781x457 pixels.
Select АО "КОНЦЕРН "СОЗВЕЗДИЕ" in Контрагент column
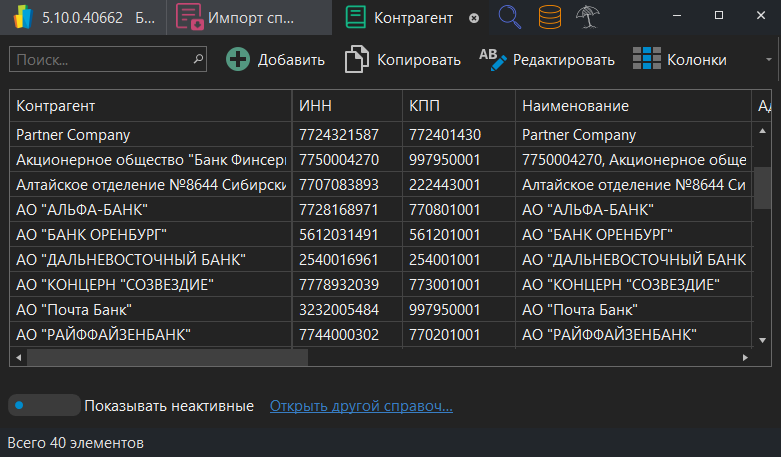pyautogui.click(x=150, y=284)
